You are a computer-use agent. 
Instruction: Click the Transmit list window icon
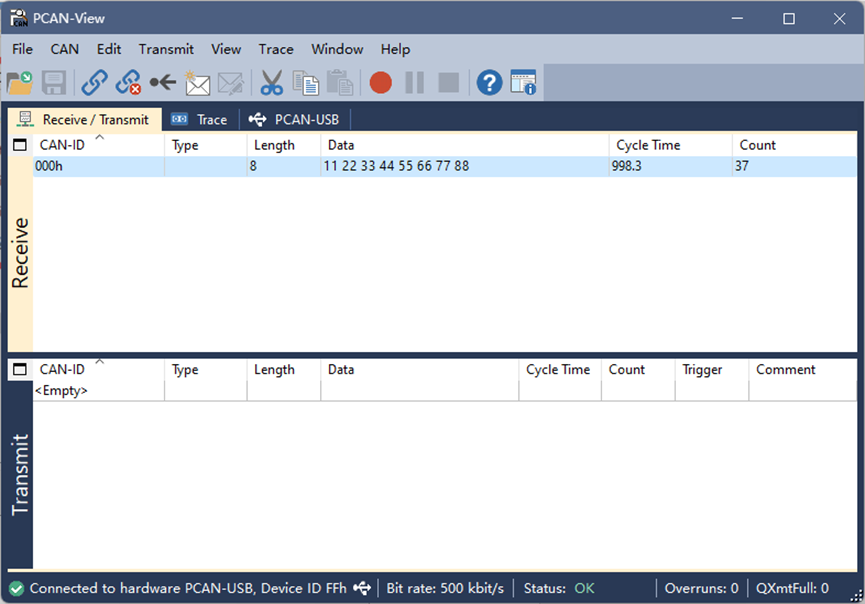(20, 369)
